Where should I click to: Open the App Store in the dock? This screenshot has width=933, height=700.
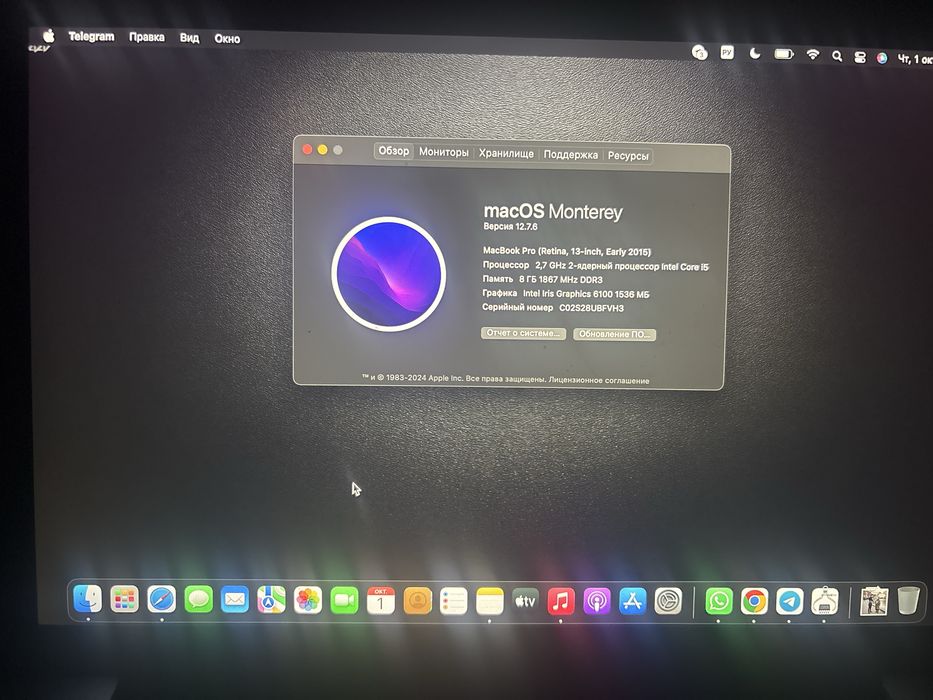tap(632, 602)
